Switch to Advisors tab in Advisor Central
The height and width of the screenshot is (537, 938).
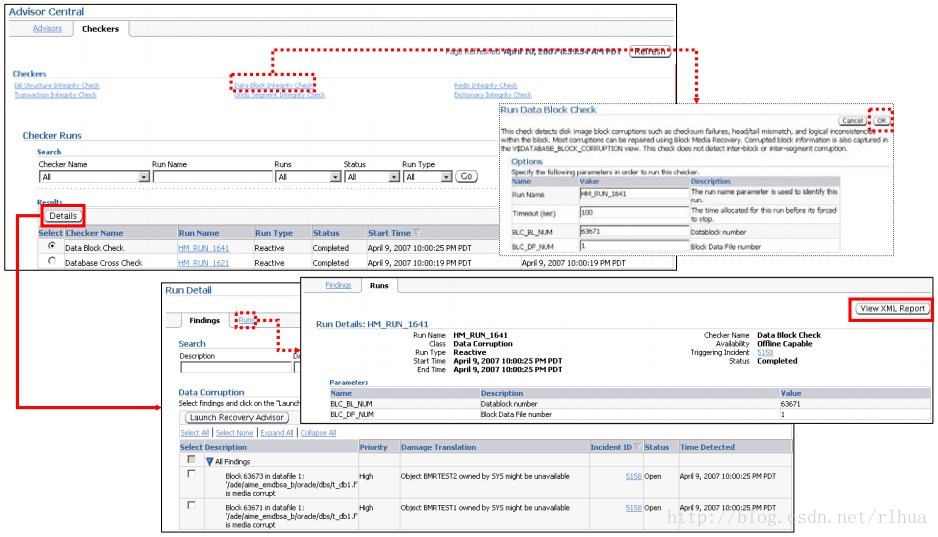pyautogui.click(x=47, y=28)
